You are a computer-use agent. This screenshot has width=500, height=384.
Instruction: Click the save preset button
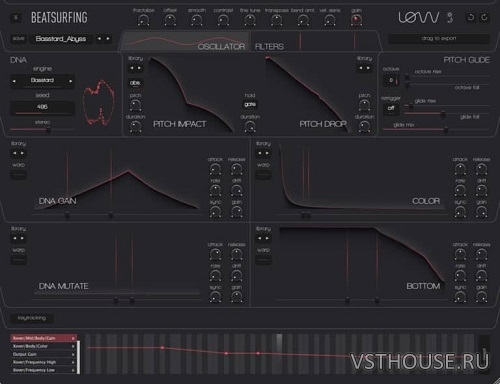point(19,39)
